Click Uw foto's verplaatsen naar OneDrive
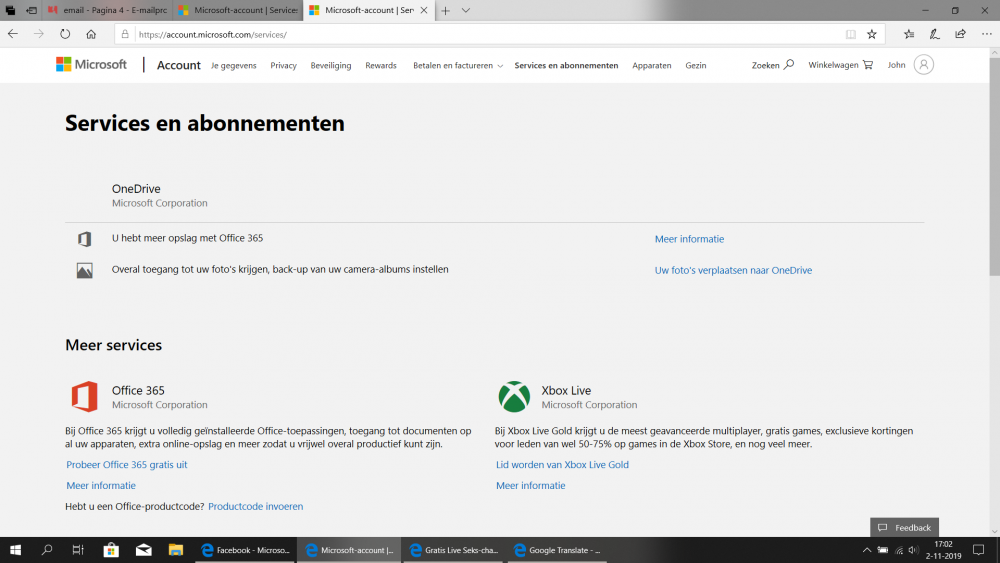The width and height of the screenshot is (1000, 563). (733, 270)
